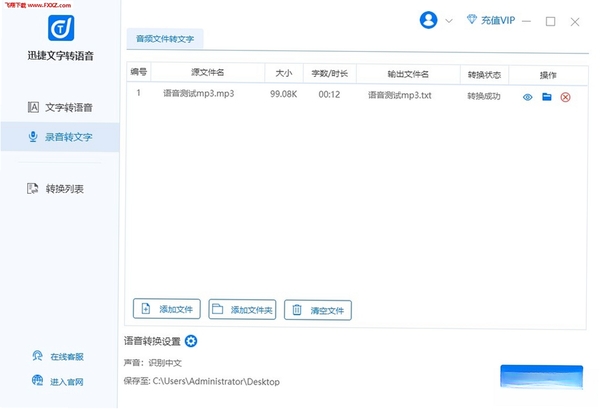
Task: Delete the 语音测试mp3.mp3 row
Action: [565, 97]
